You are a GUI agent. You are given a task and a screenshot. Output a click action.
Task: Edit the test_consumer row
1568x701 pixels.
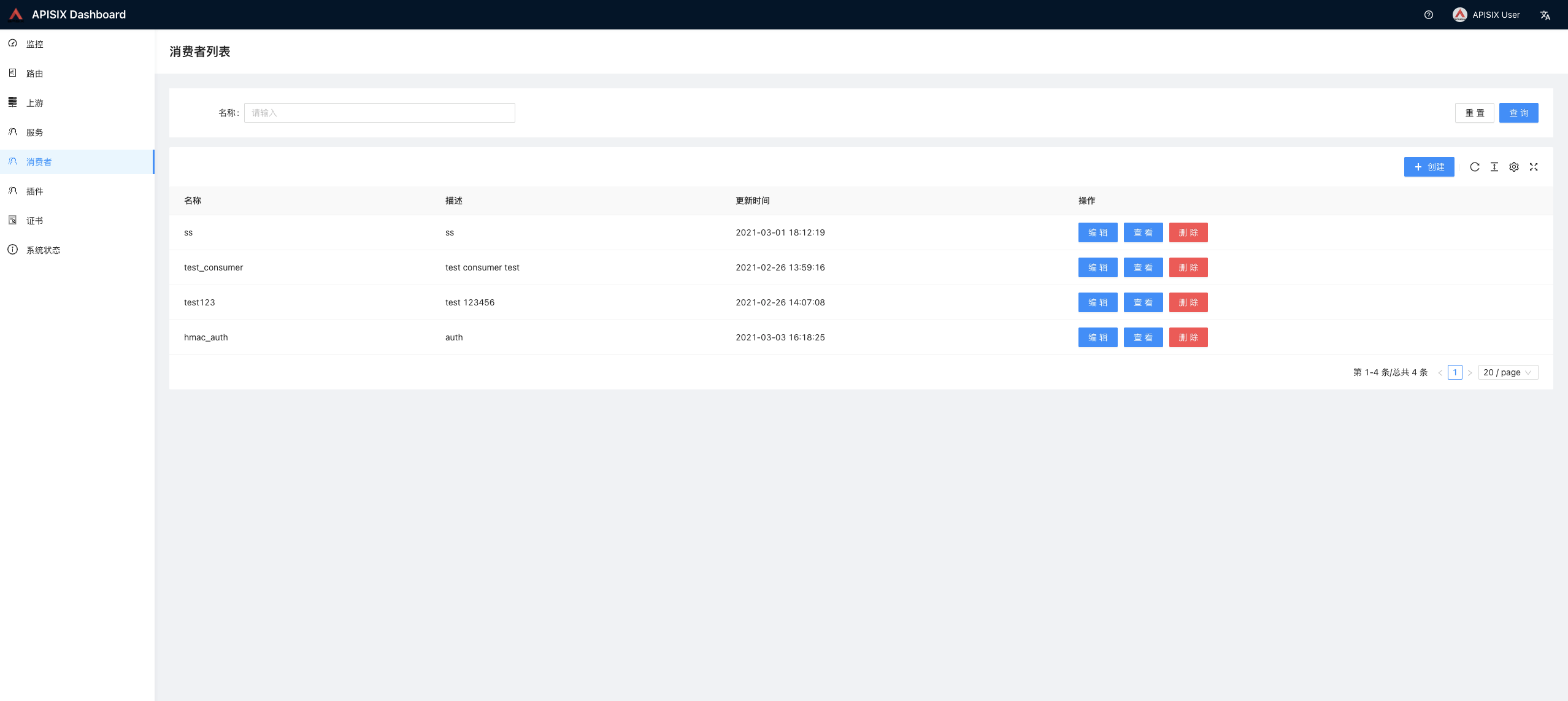click(1097, 267)
